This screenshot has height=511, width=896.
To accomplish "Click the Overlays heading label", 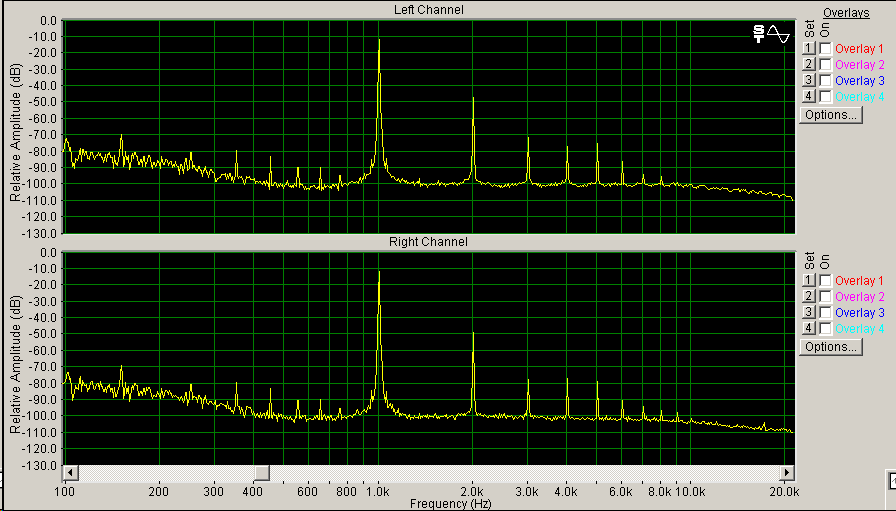I will click(x=846, y=13).
